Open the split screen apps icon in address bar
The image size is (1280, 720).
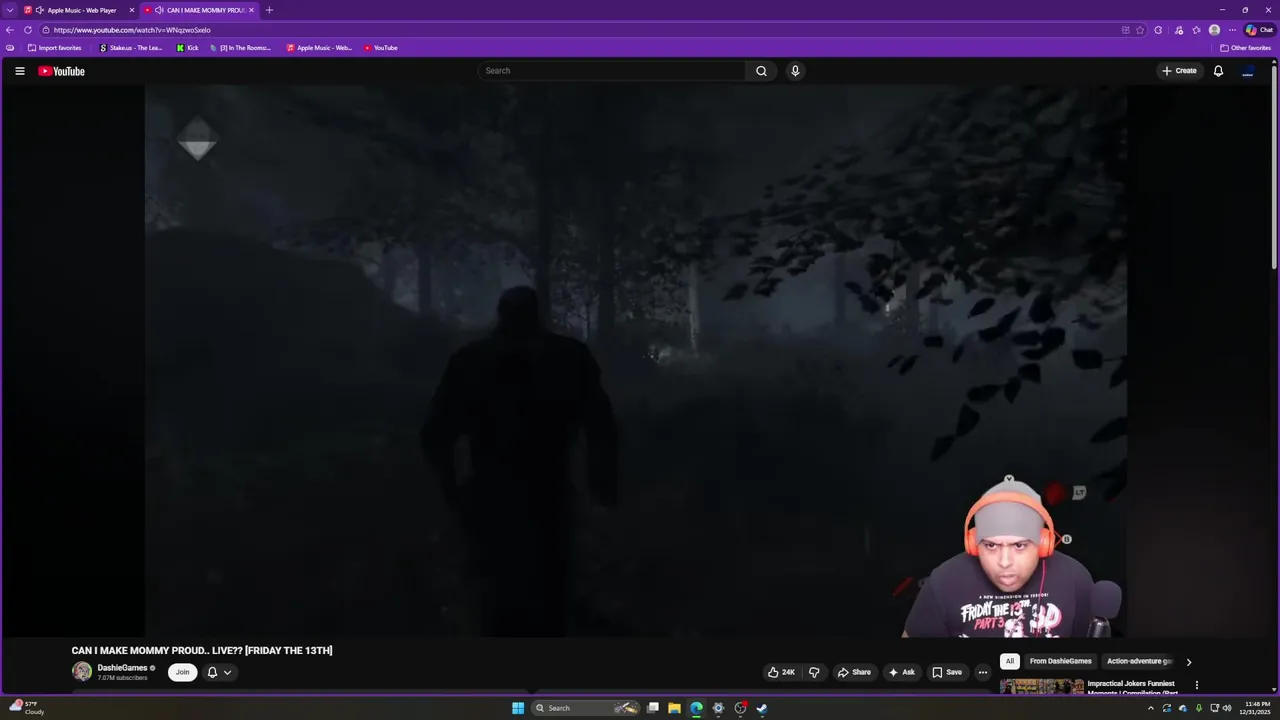[1125, 30]
